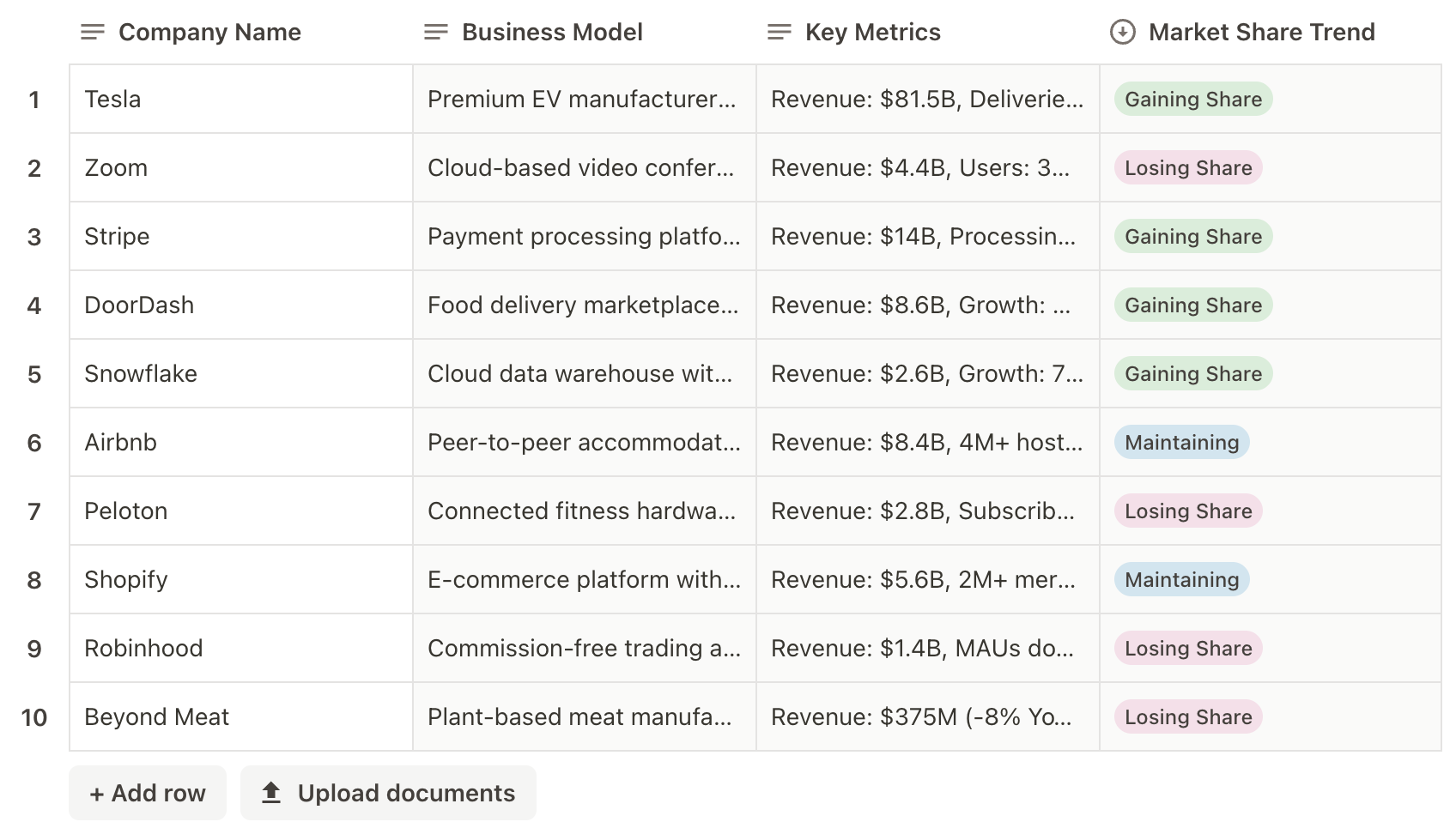
Task: Click Zoom's Losing Share tag
Action: [1188, 167]
